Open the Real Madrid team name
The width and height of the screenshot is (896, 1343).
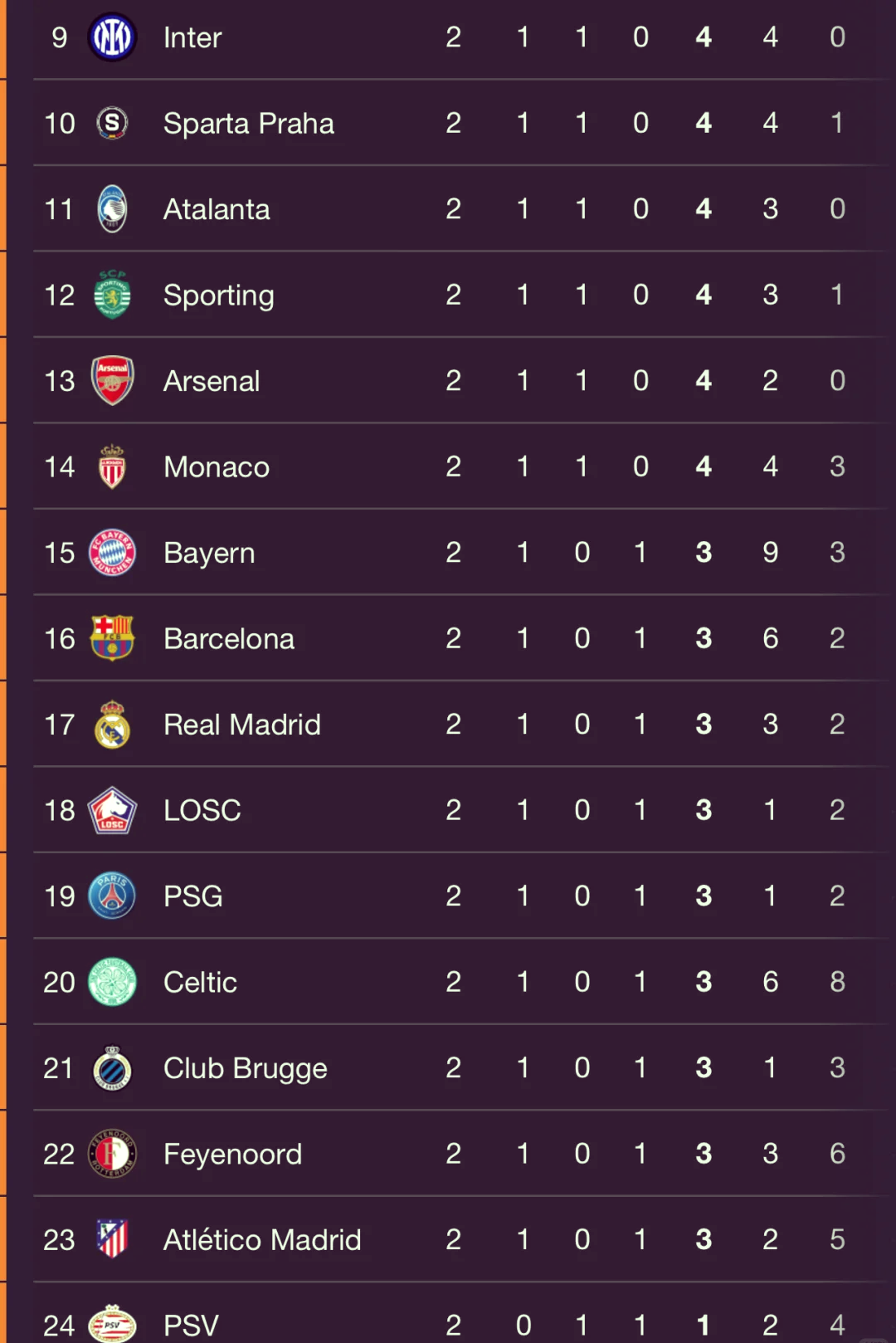pyautogui.click(x=241, y=725)
